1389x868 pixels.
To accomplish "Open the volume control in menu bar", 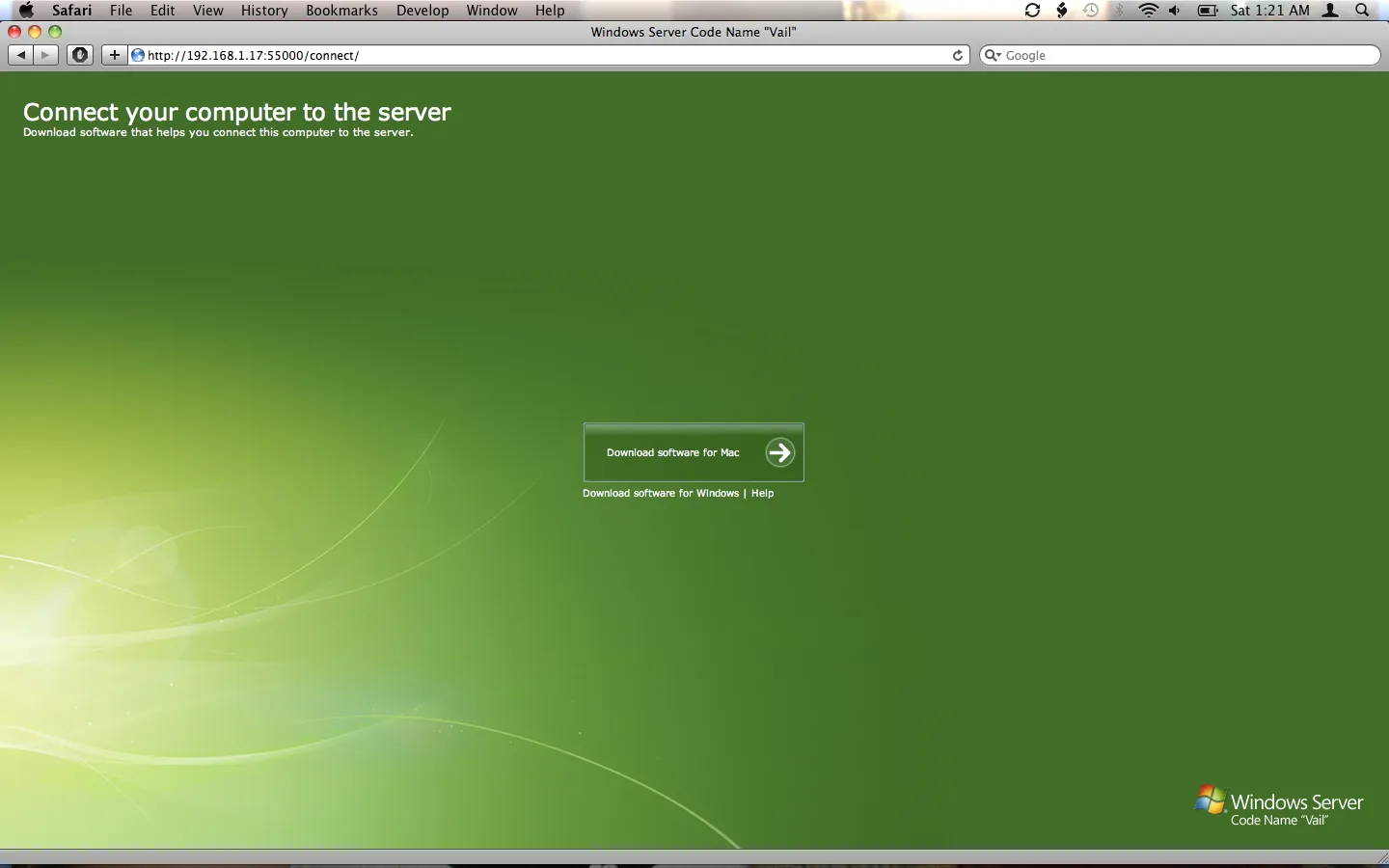I will tap(1175, 10).
